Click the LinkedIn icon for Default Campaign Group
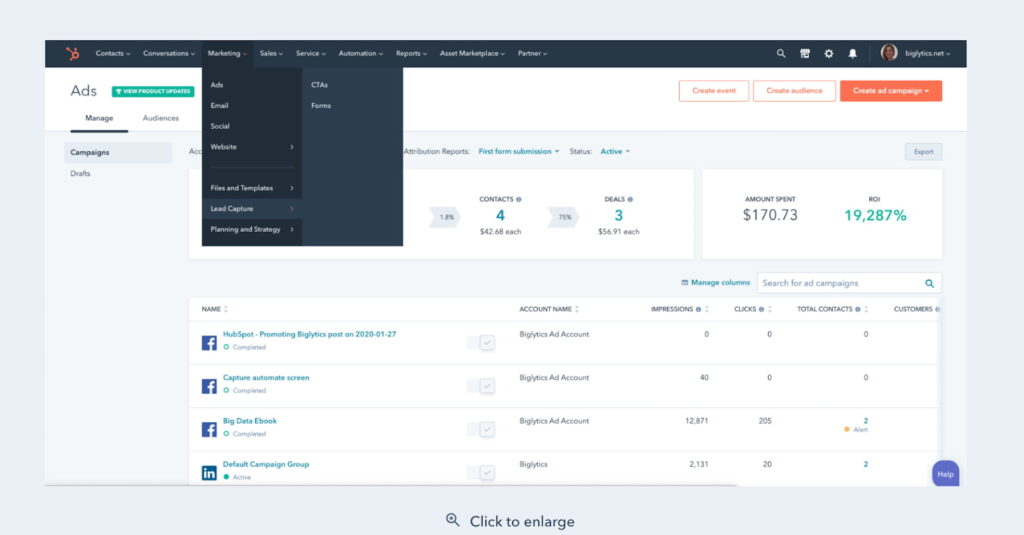 (209, 473)
